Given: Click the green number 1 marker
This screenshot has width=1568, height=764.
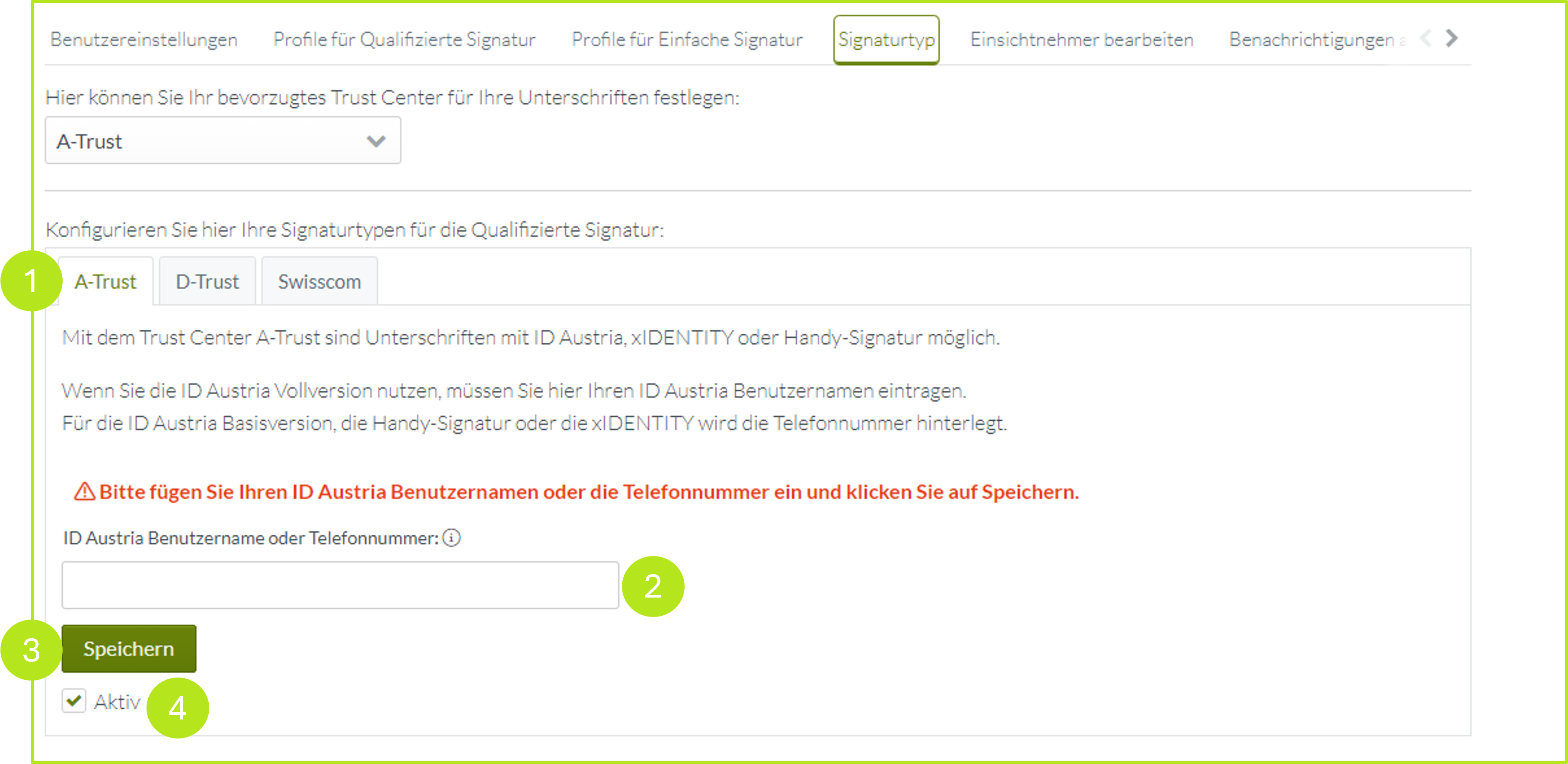Looking at the screenshot, I should click(31, 281).
